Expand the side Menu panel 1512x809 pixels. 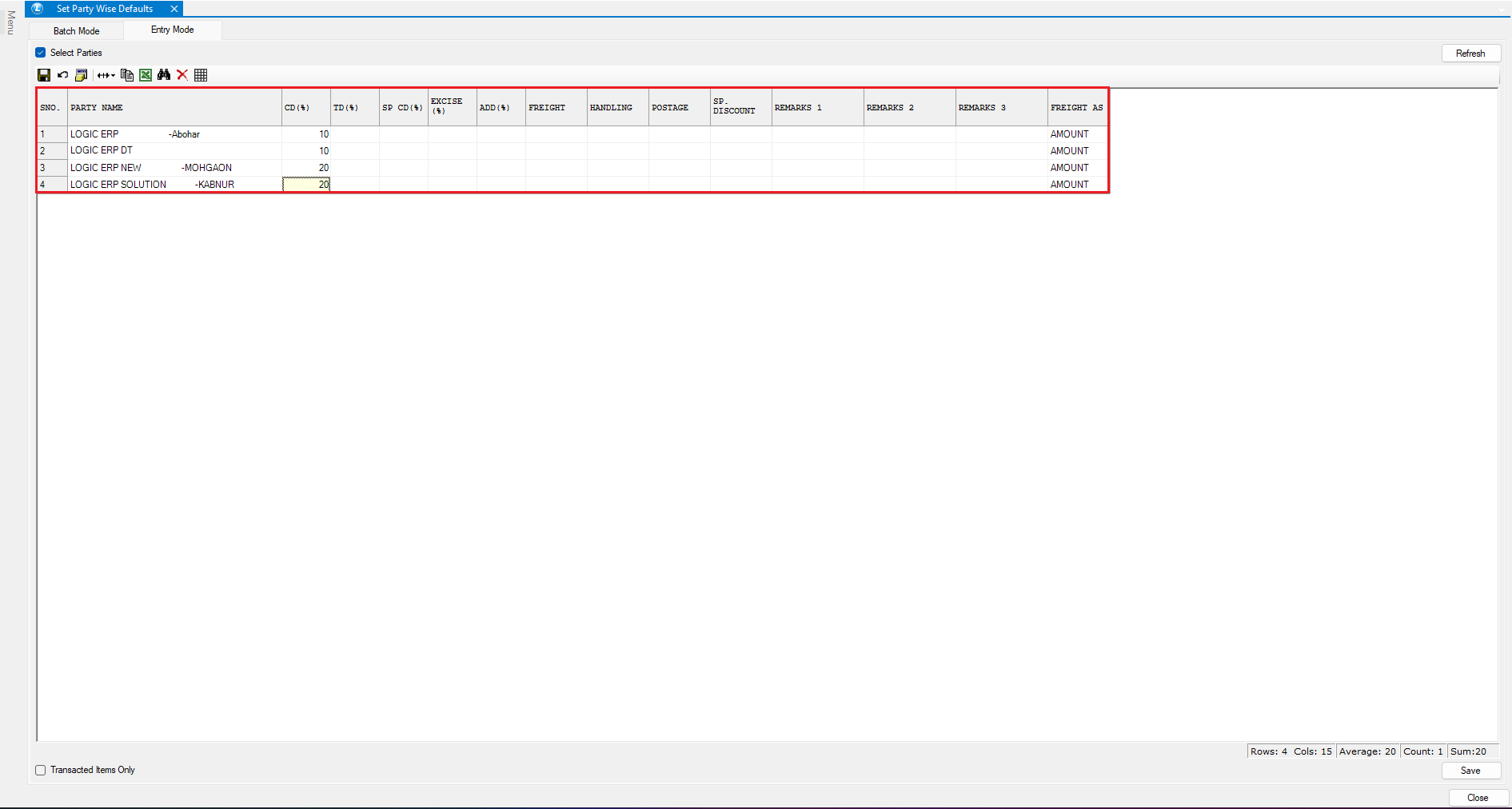pyautogui.click(x=10, y=22)
